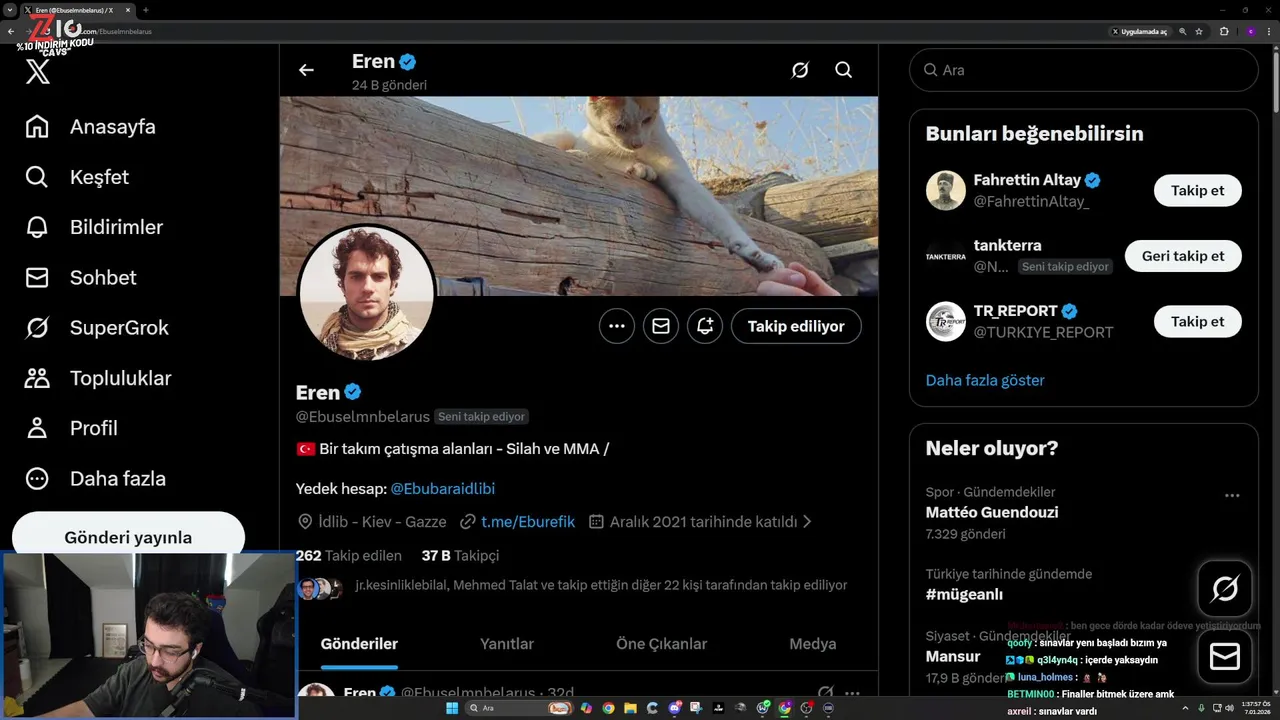
Task: Open more options for Mattéo Guendouzi trend
Action: (x=1232, y=495)
